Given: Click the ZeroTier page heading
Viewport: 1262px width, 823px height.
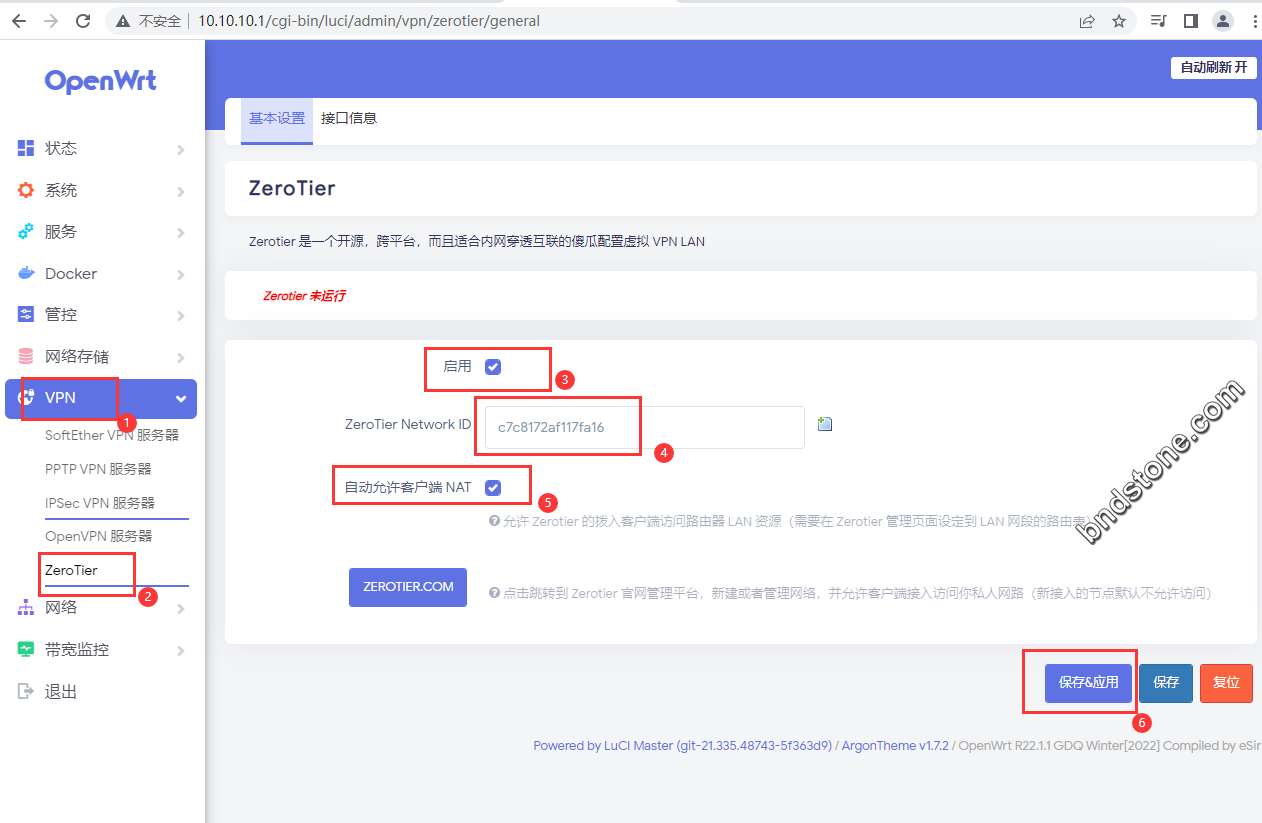Looking at the screenshot, I should tap(292, 188).
